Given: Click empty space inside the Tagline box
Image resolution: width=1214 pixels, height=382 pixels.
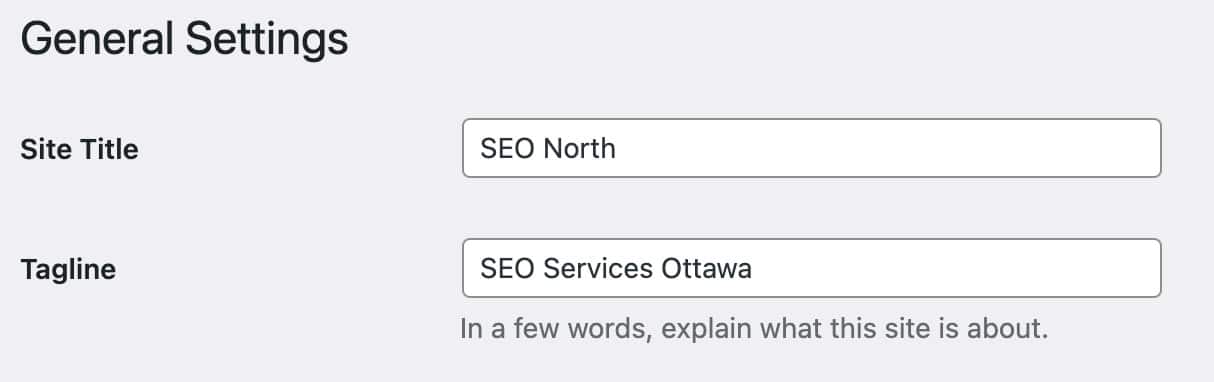Looking at the screenshot, I should point(955,269).
